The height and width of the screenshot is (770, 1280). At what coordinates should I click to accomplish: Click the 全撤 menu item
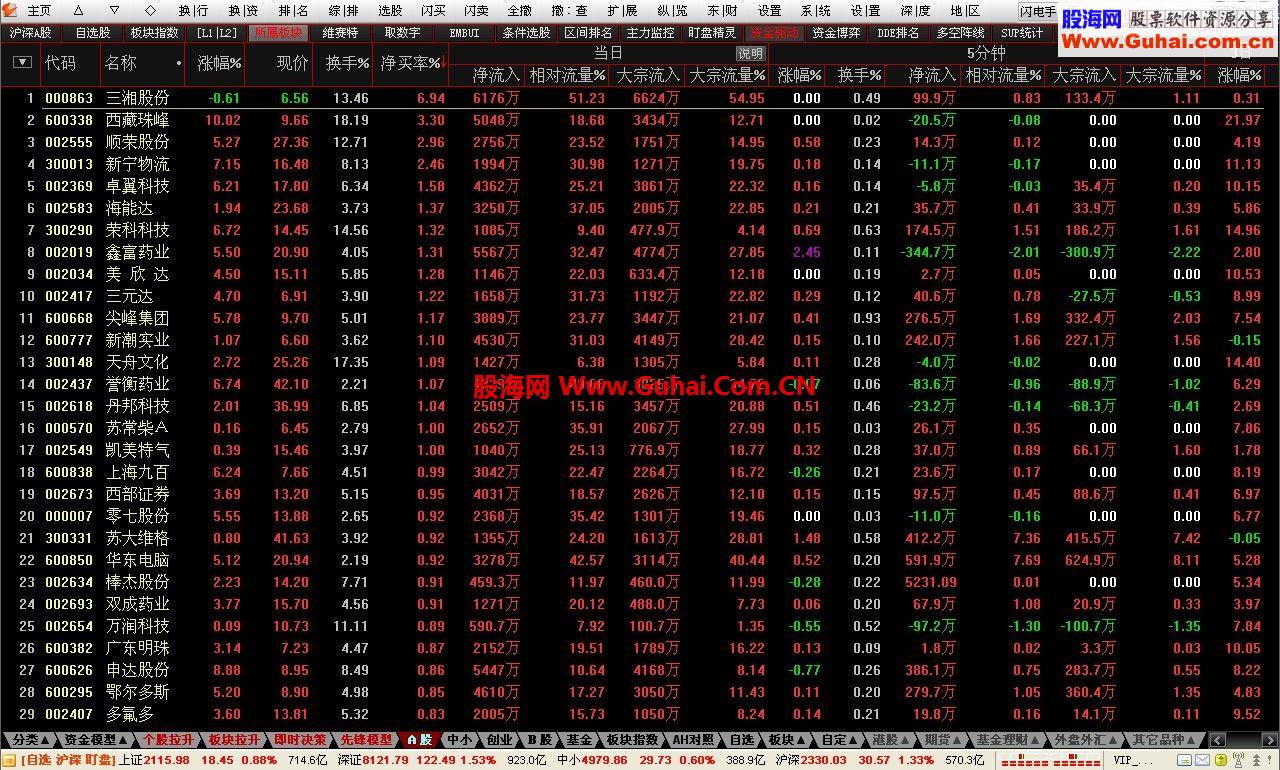(x=520, y=11)
